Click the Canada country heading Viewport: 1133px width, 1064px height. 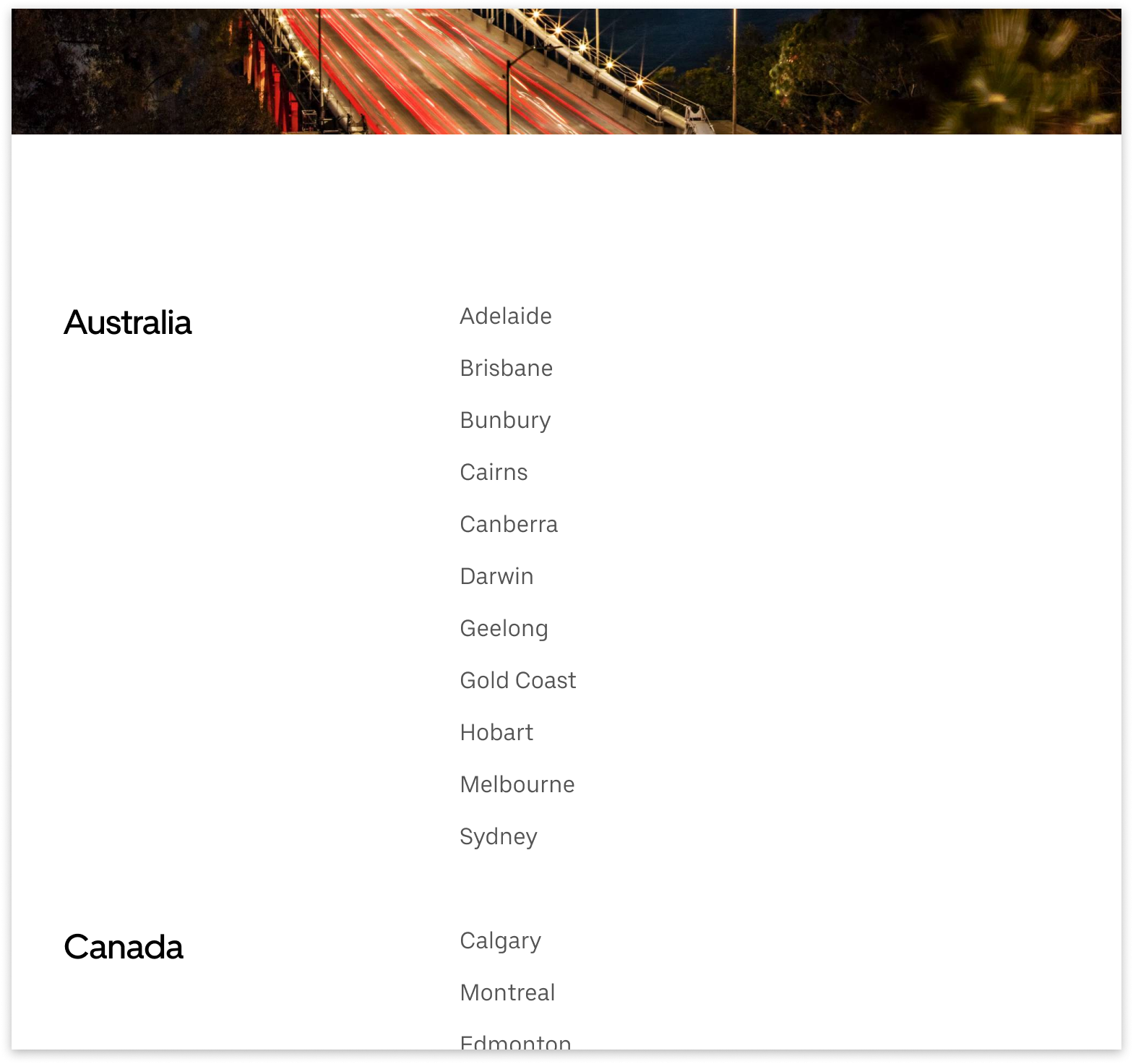124,947
